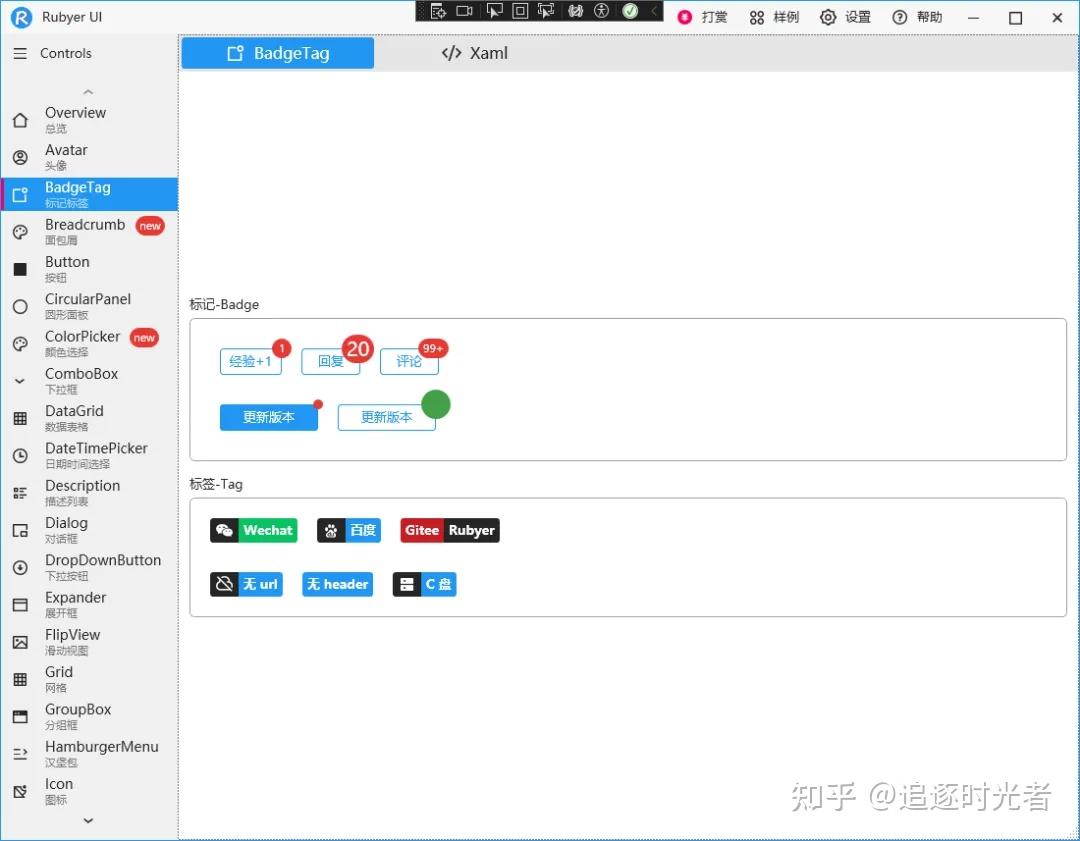Click the downward chevron below the Icon entry

click(x=87, y=820)
